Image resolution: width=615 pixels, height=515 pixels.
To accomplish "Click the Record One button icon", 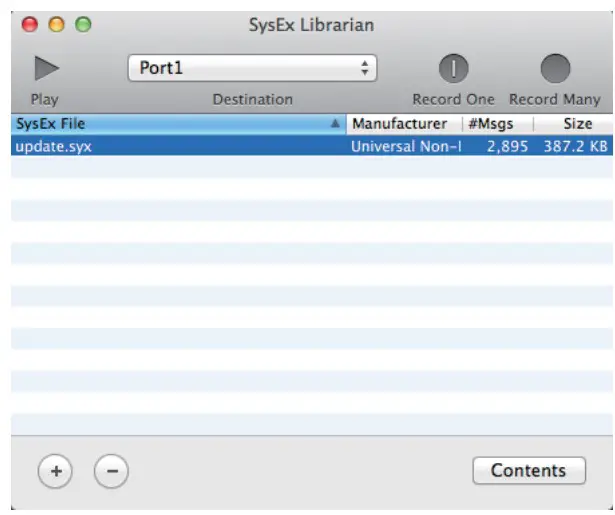I will [x=453, y=69].
